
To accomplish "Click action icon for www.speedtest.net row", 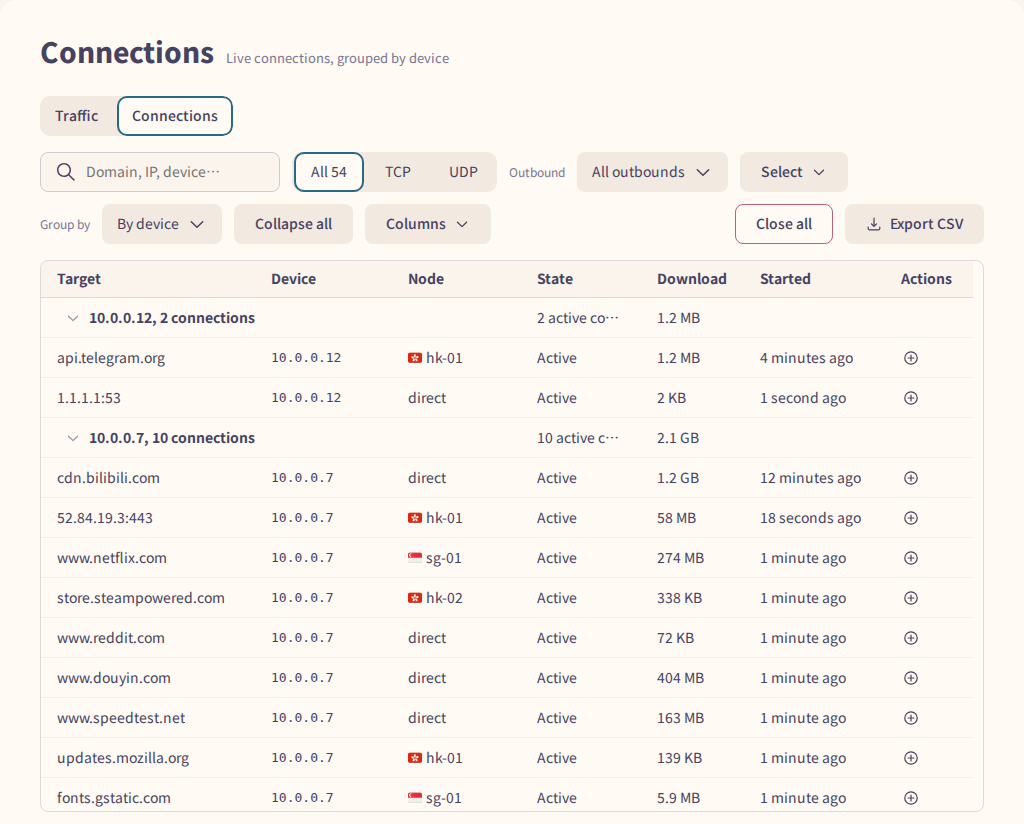I will 910,718.
